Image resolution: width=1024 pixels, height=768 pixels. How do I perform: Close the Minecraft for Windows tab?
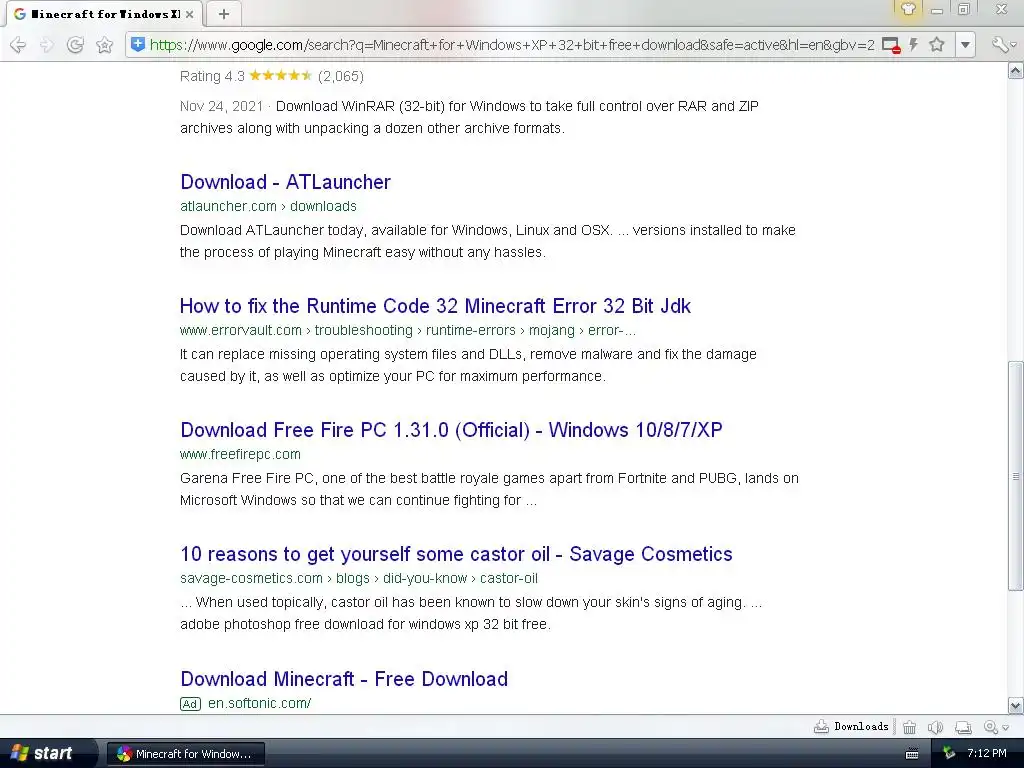pos(189,14)
